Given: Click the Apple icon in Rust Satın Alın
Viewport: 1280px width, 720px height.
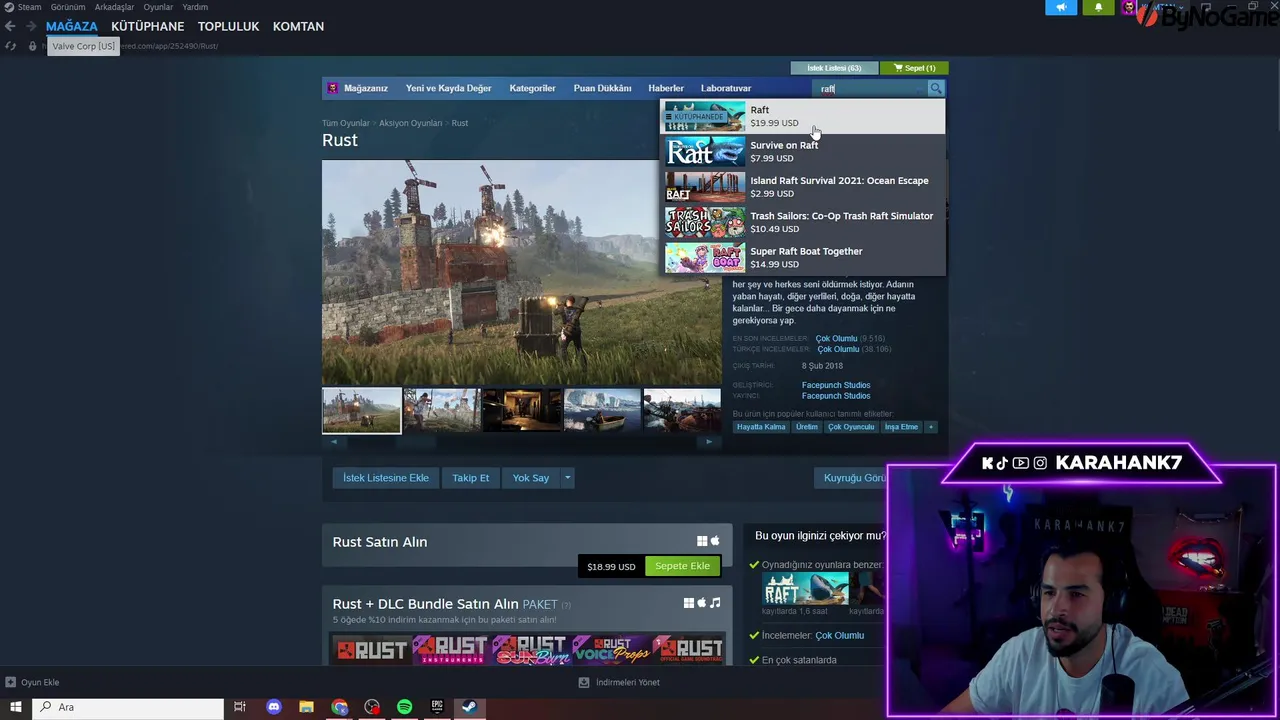Looking at the screenshot, I should [x=715, y=541].
